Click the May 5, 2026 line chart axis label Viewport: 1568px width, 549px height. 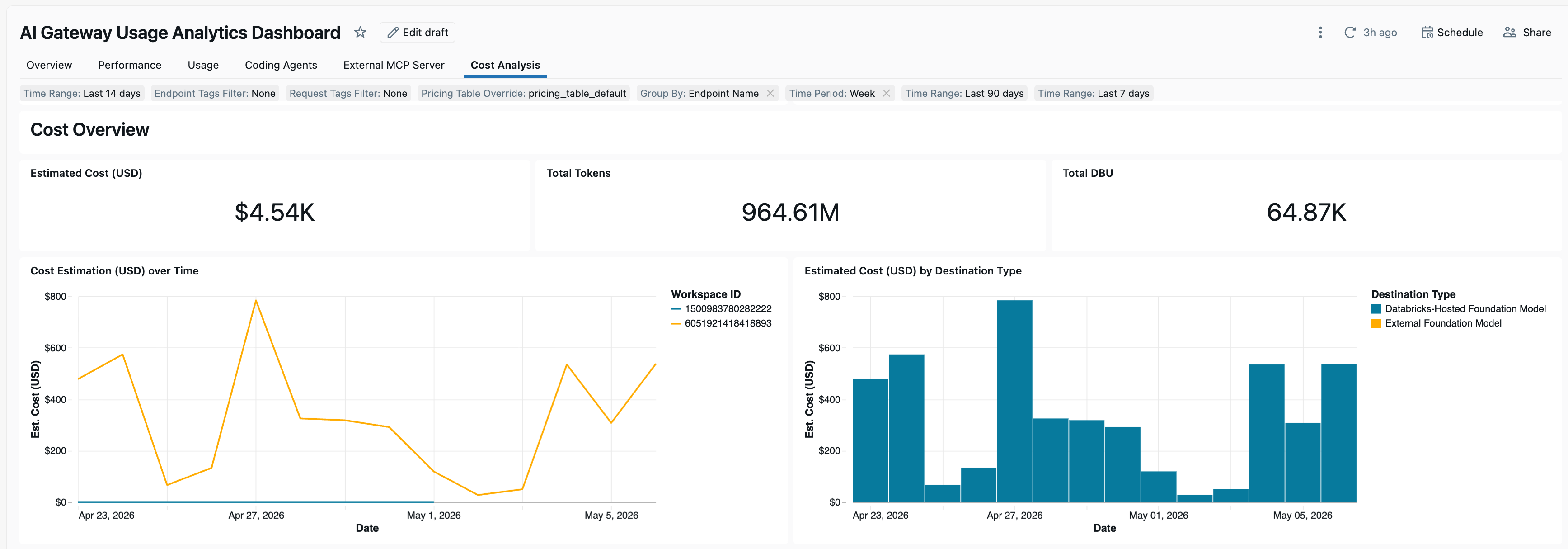611,516
